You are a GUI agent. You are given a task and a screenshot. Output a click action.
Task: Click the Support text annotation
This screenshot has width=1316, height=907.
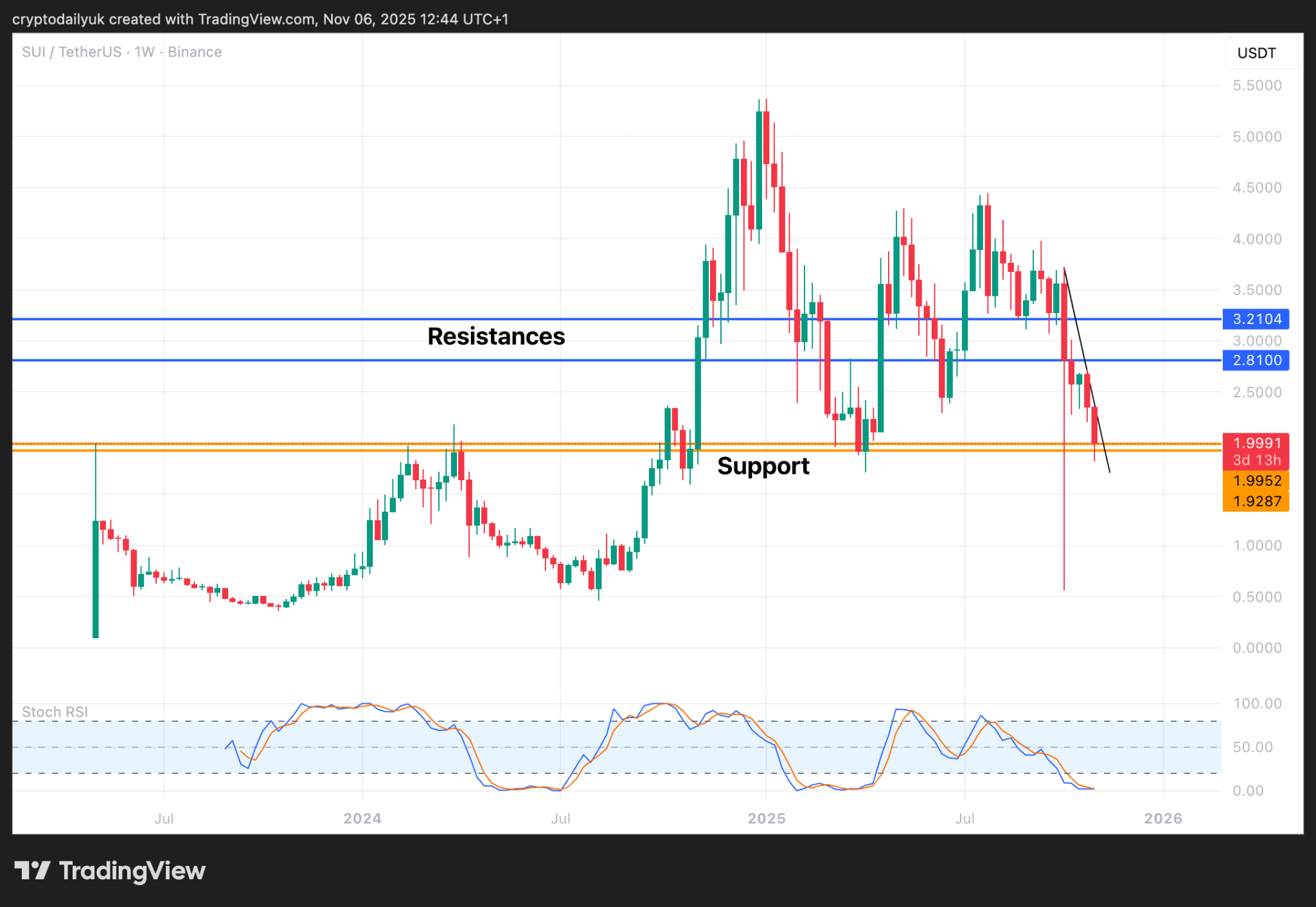pos(763,467)
